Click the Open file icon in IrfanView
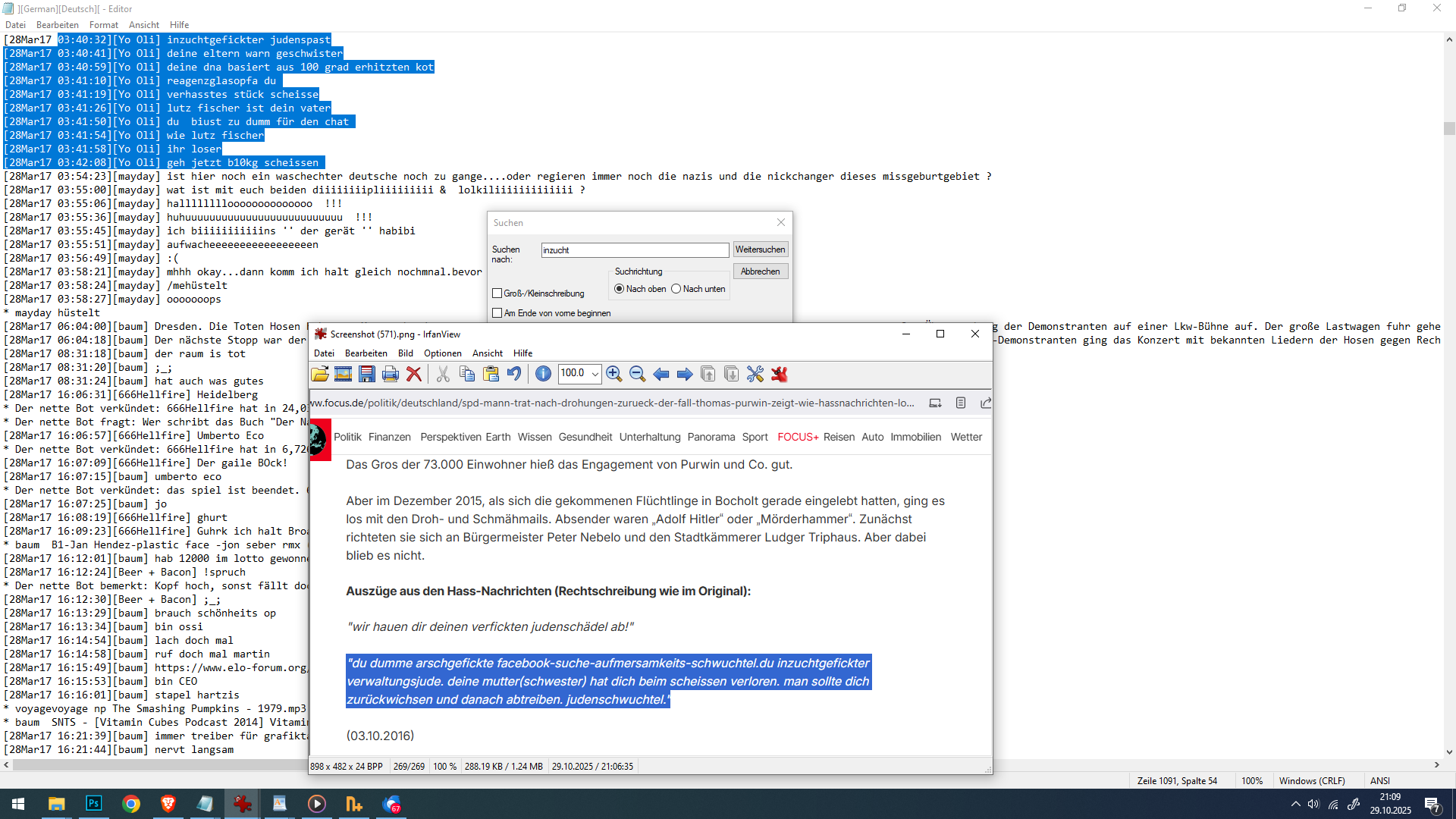Screen dimensions: 1456x819 (319, 374)
